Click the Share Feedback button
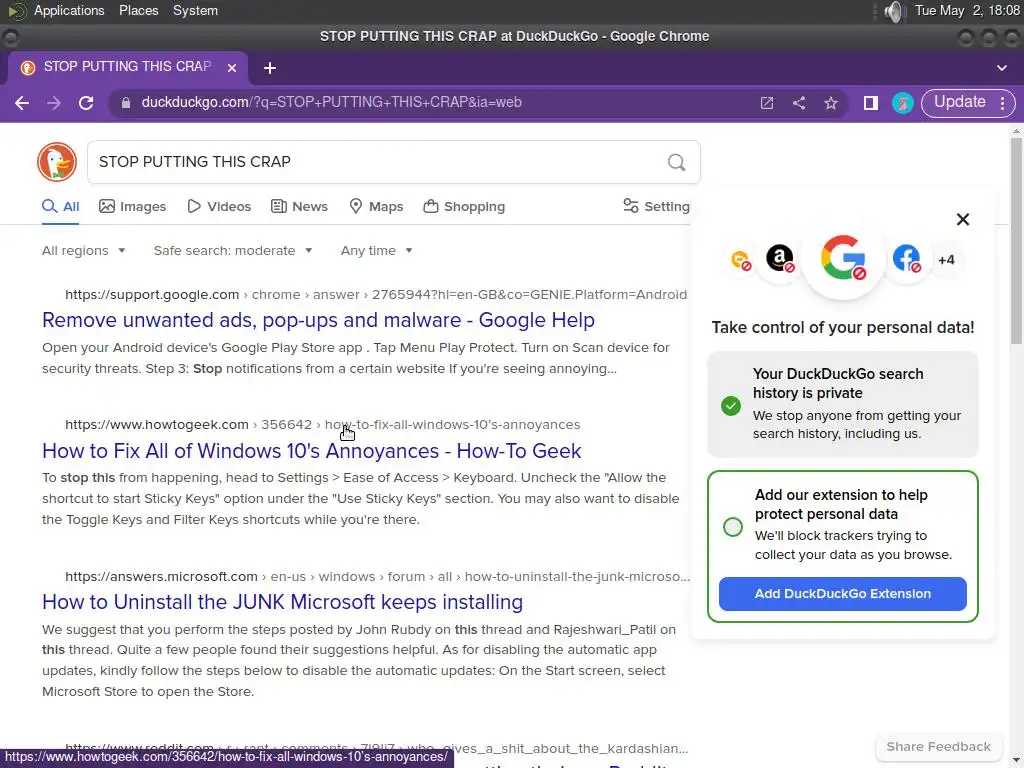The image size is (1024, 768). tap(938, 746)
